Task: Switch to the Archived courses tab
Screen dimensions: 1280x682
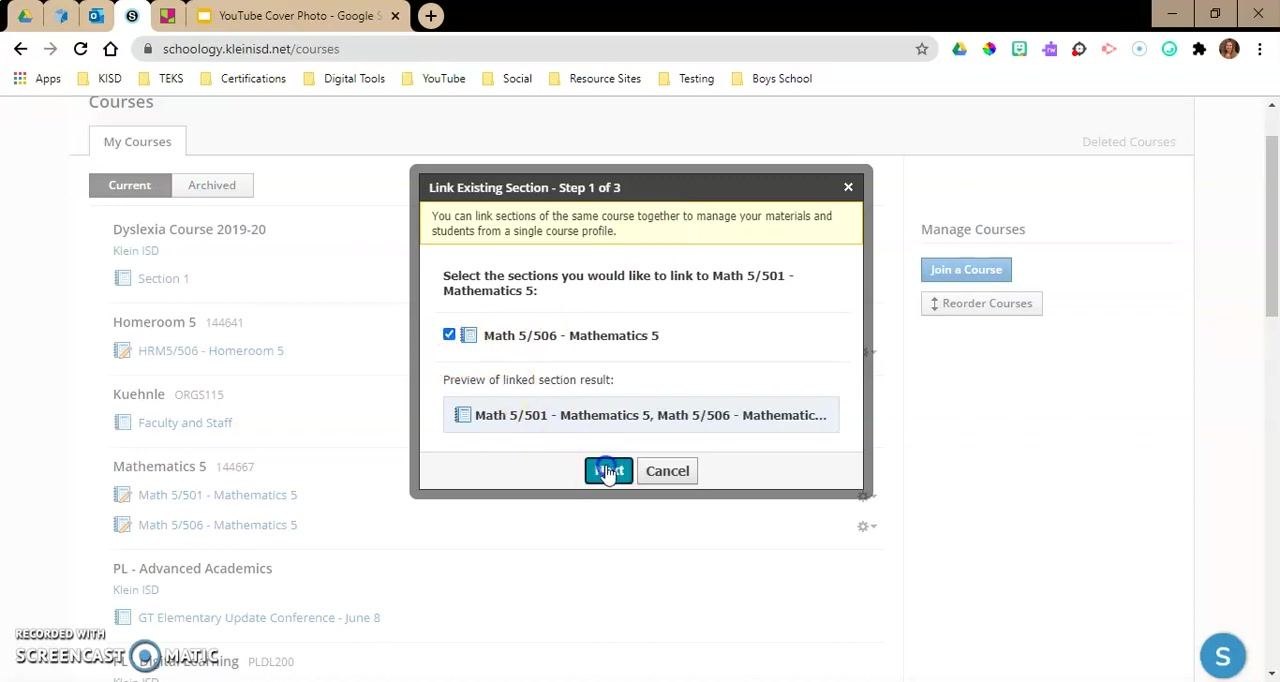Action: point(212,185)
